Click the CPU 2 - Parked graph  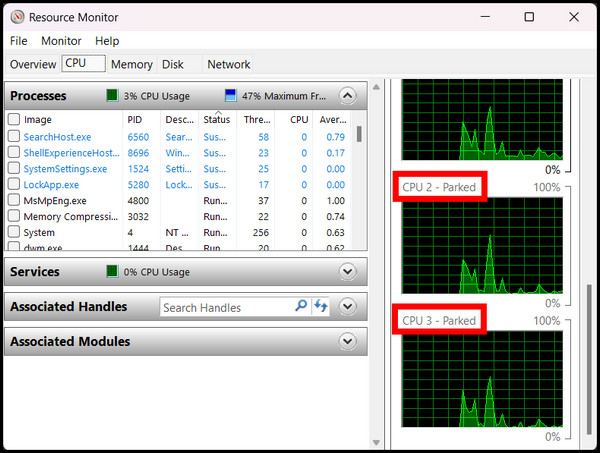pos(482,245)
